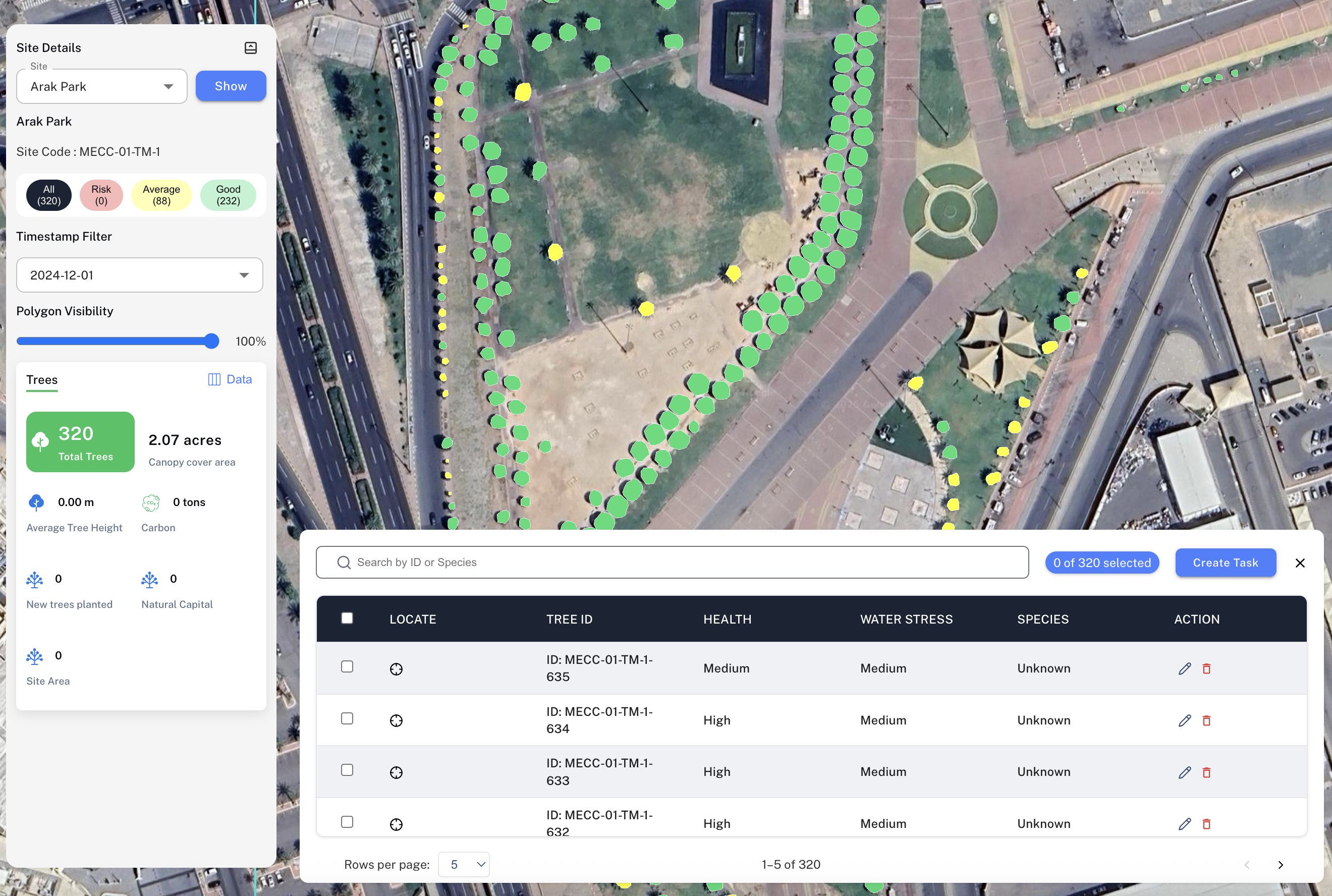Select the Good (232) filter chip
The image size is (1332, 896).
tap(228, 195)
